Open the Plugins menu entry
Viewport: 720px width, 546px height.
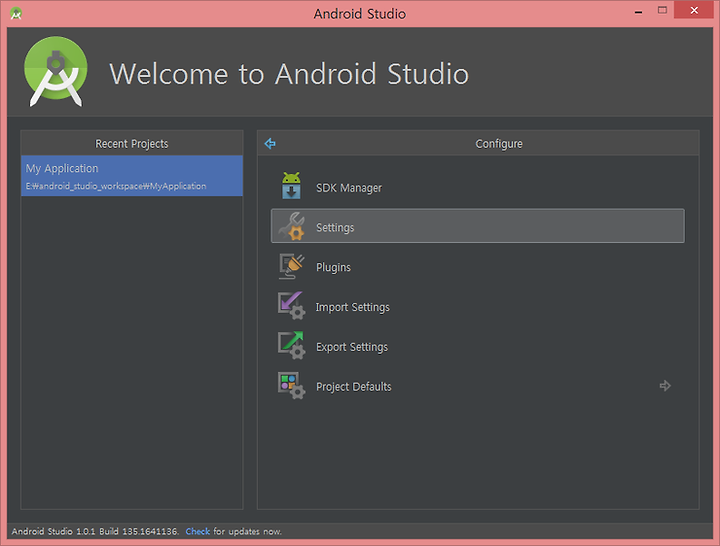coord(478,266)
